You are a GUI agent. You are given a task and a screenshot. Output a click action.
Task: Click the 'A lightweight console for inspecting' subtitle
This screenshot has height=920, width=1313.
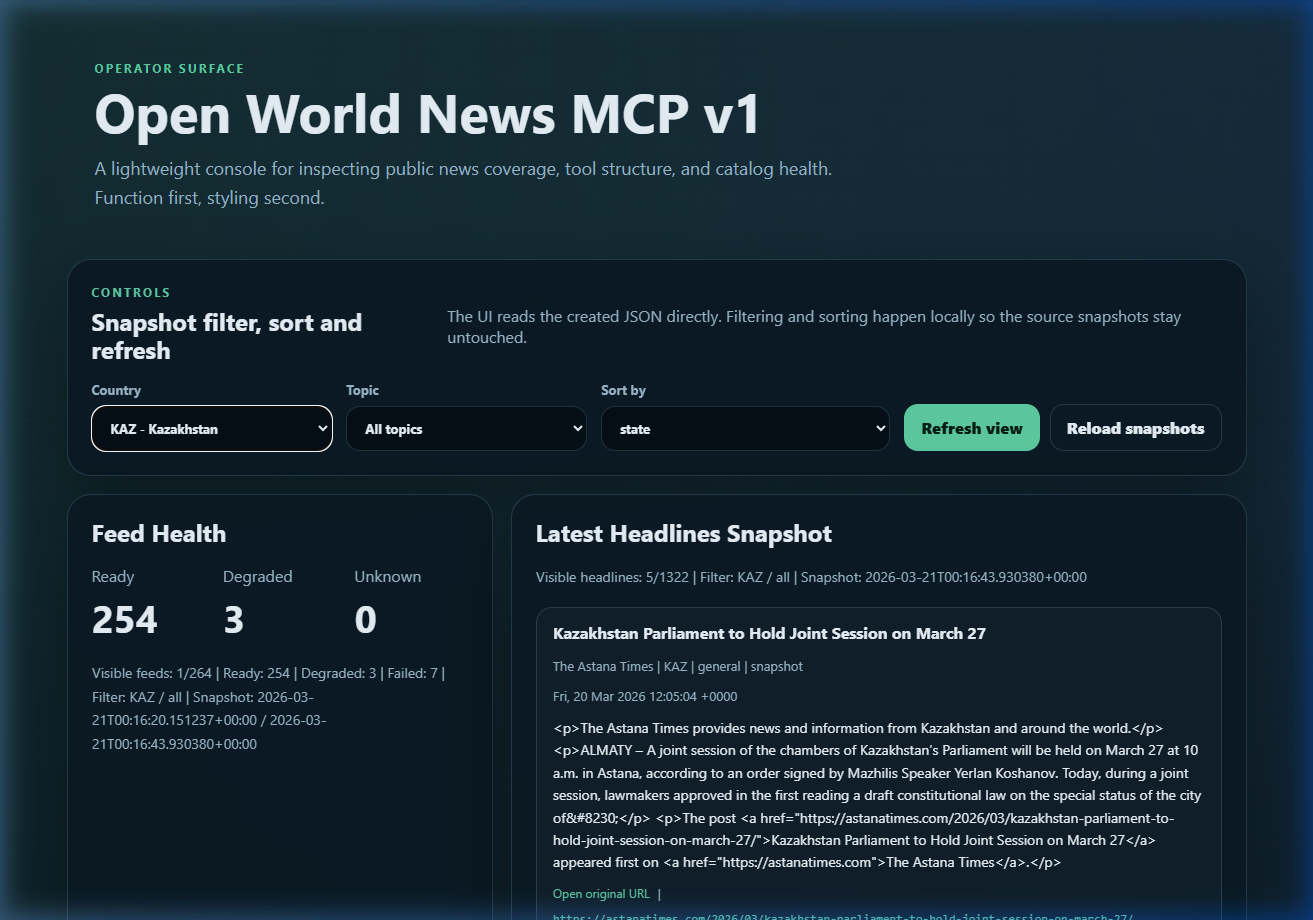pos(463,183)
